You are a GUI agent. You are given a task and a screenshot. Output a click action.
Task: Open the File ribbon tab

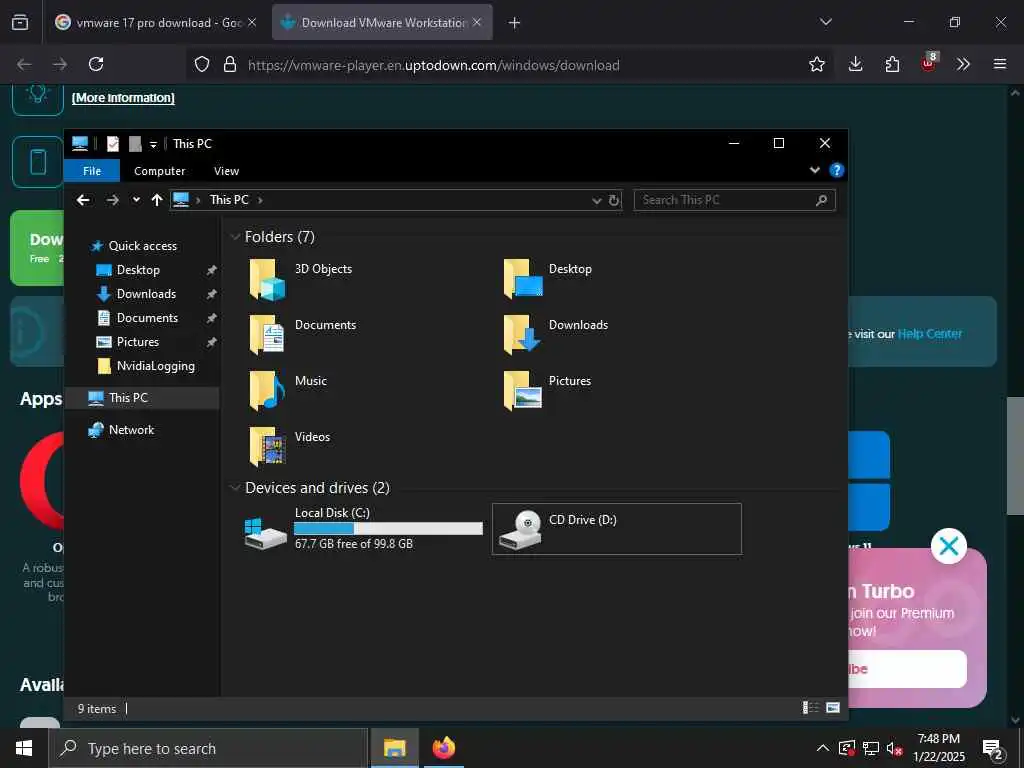[92, 170]
